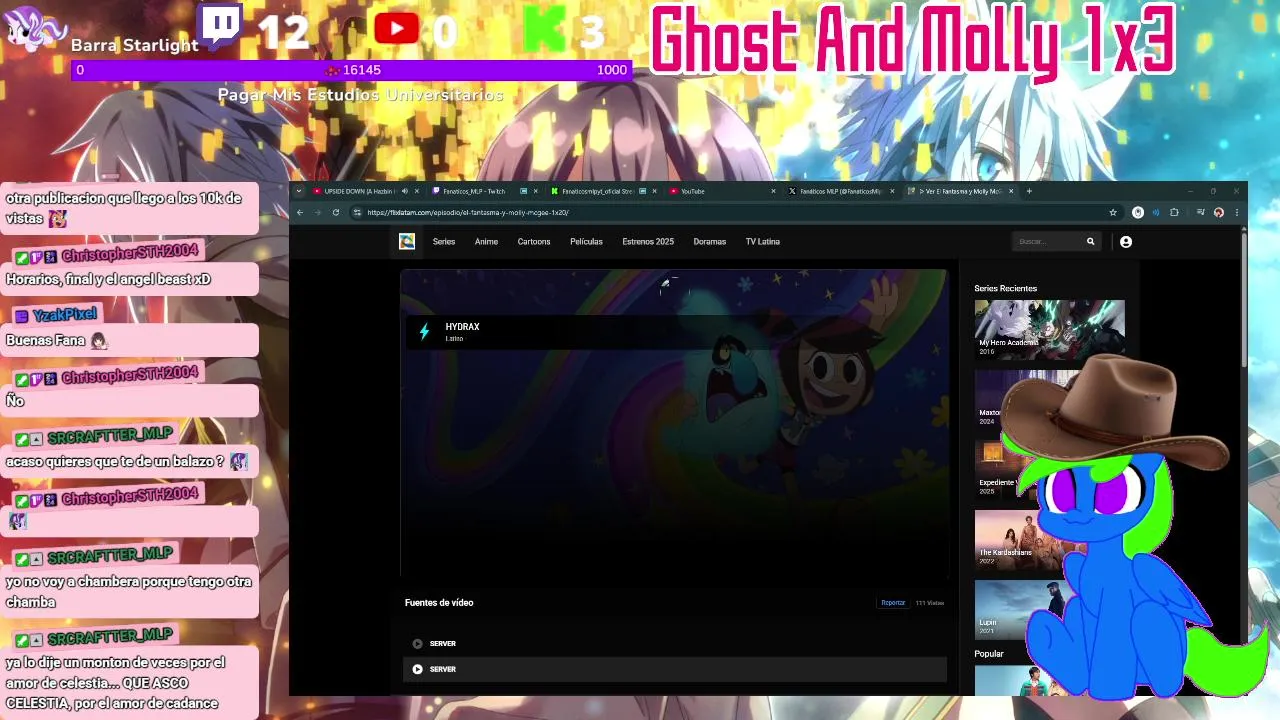Bookmark this page with the star icon
Image resolution: width=1280 pixels, height=720 pixels.
tap(1113, 212)
